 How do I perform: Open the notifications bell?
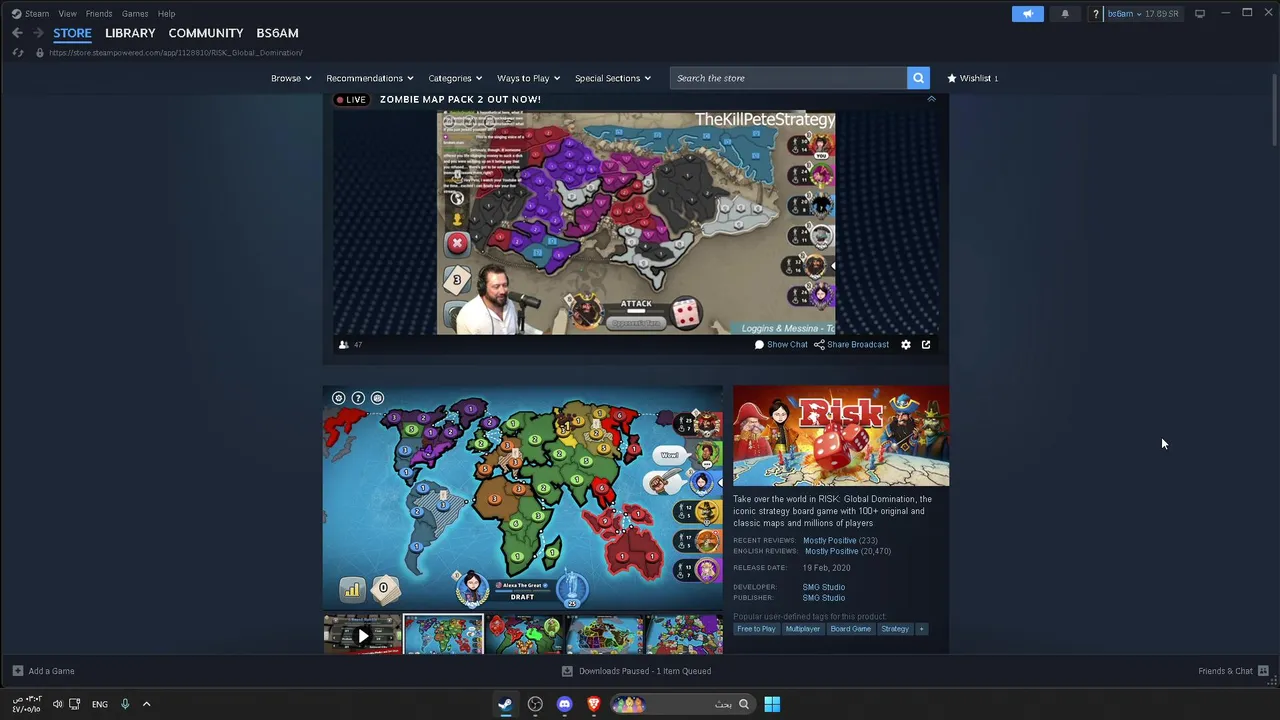click(x=1065, y=14)
